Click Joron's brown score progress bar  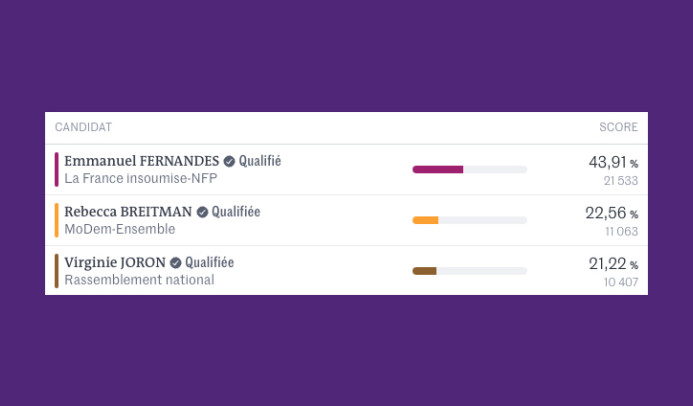pyautogui.click(x=469, y=271)
